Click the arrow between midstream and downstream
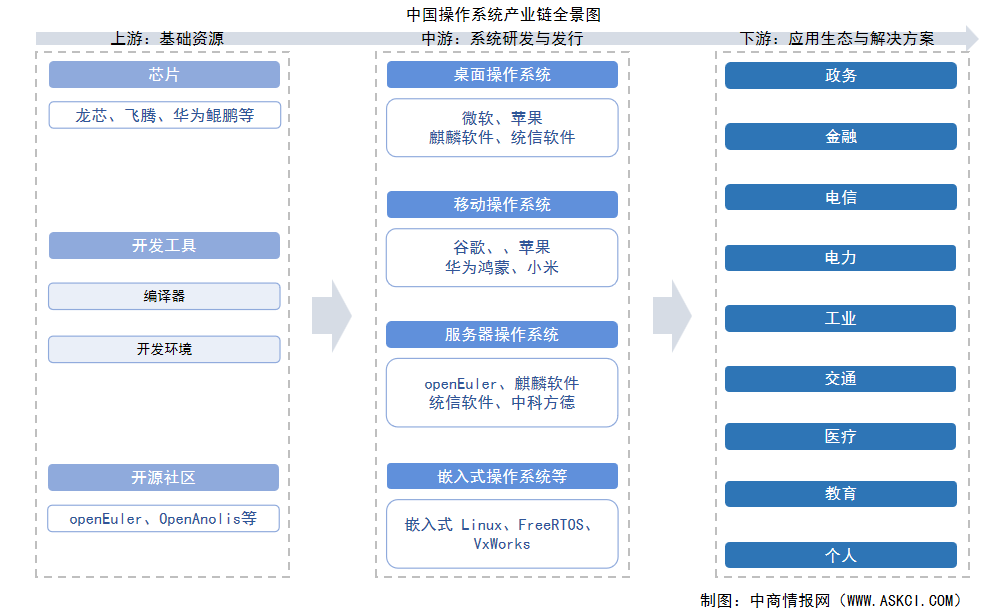Viewport: 1005px width, 614px height. pyautogui.click(x=672, y=315)
